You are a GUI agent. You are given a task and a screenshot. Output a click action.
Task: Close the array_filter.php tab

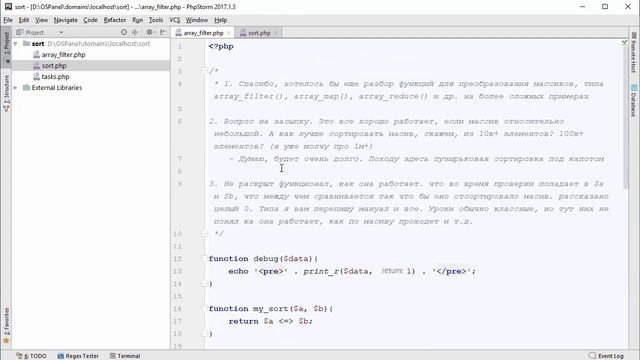click(229, 33)
